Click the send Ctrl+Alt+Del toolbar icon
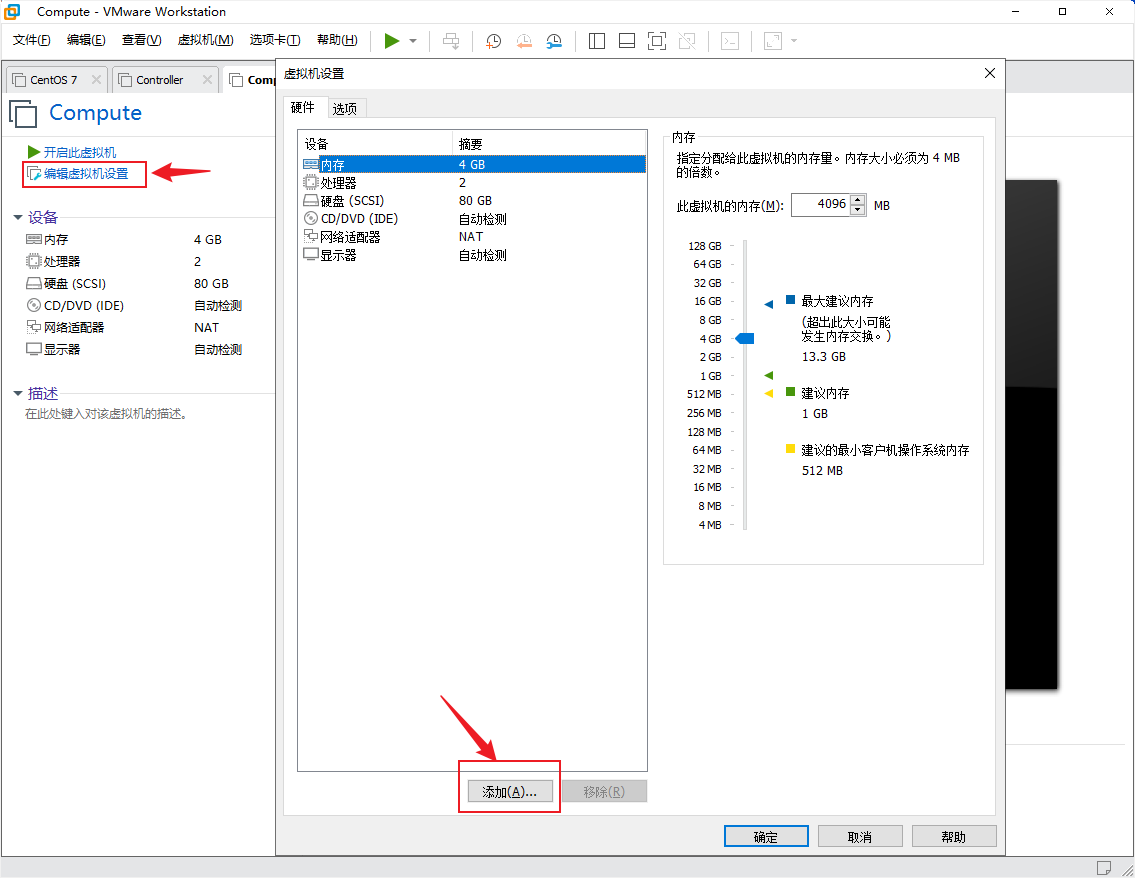Viewport: 1135px width, 878px height. click(x=451, y=41)
